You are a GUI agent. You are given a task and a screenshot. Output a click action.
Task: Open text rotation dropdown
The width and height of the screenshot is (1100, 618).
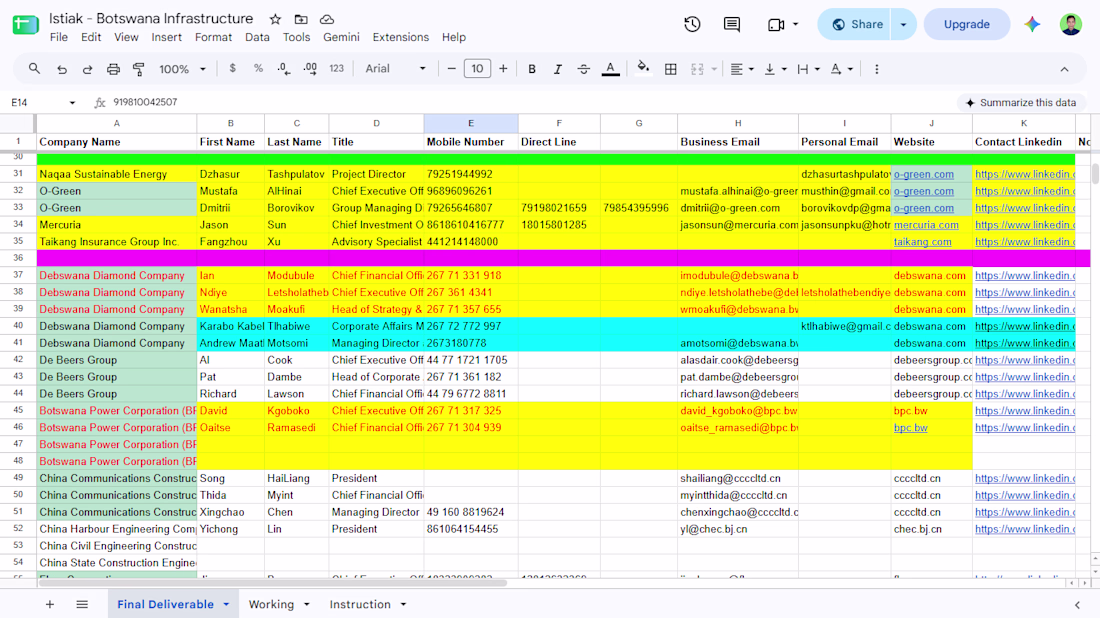tap(841, 69)
